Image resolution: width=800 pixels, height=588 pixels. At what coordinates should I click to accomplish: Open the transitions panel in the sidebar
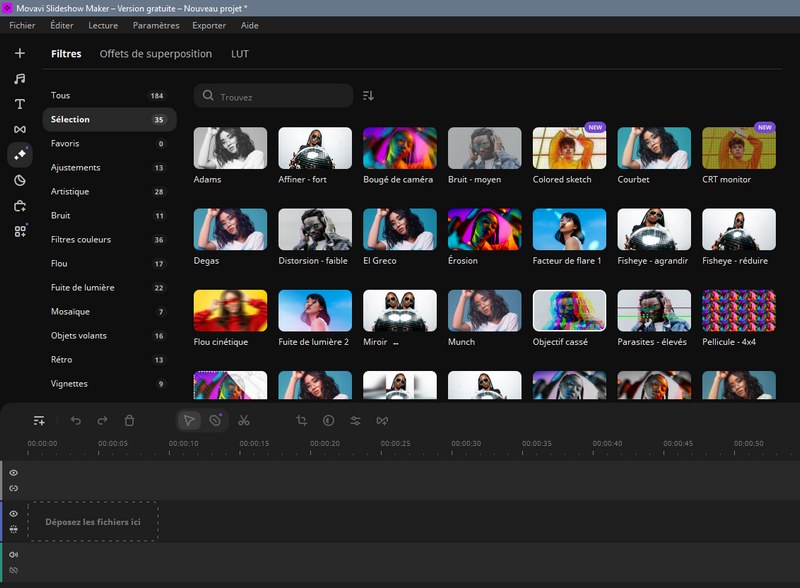pos(19,129)
